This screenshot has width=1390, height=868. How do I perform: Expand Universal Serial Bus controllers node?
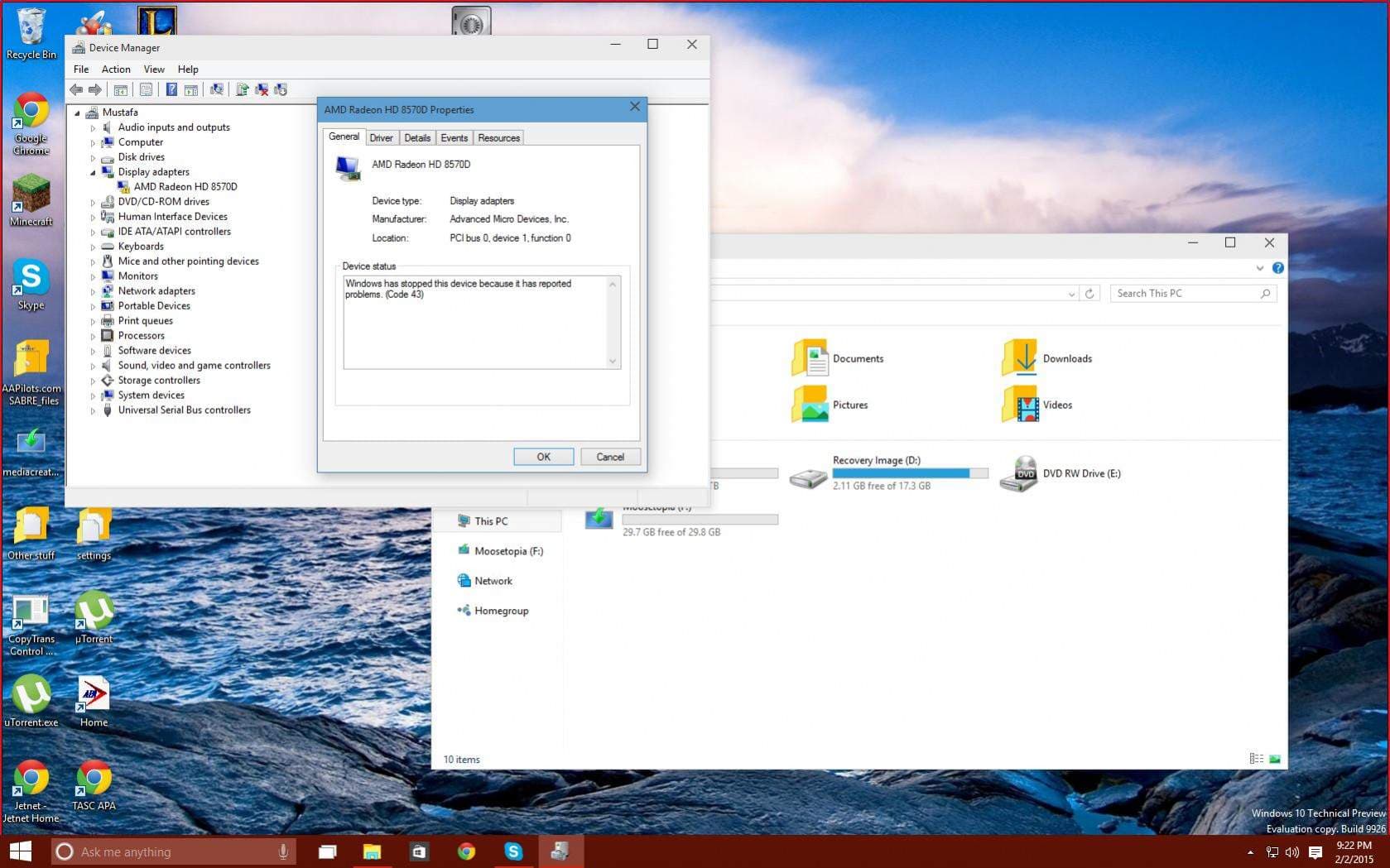(93, 410)
